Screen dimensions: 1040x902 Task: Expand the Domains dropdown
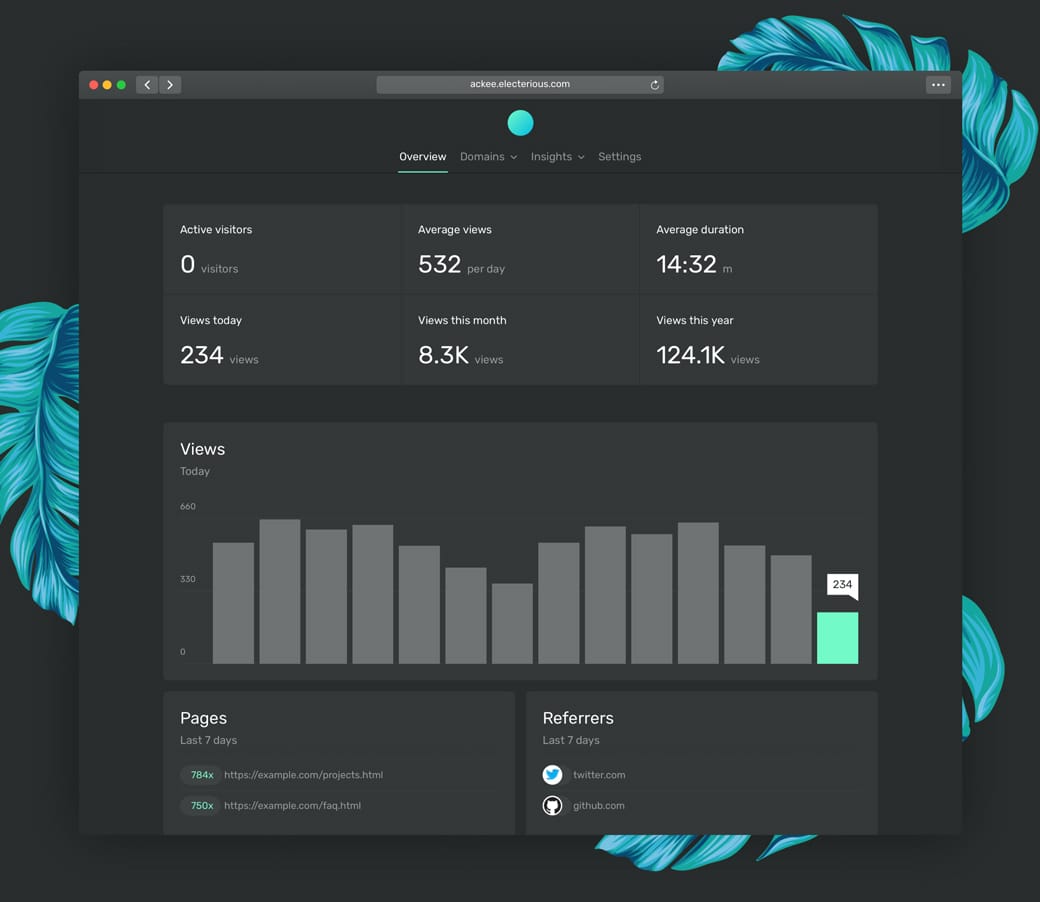(488, 157)
